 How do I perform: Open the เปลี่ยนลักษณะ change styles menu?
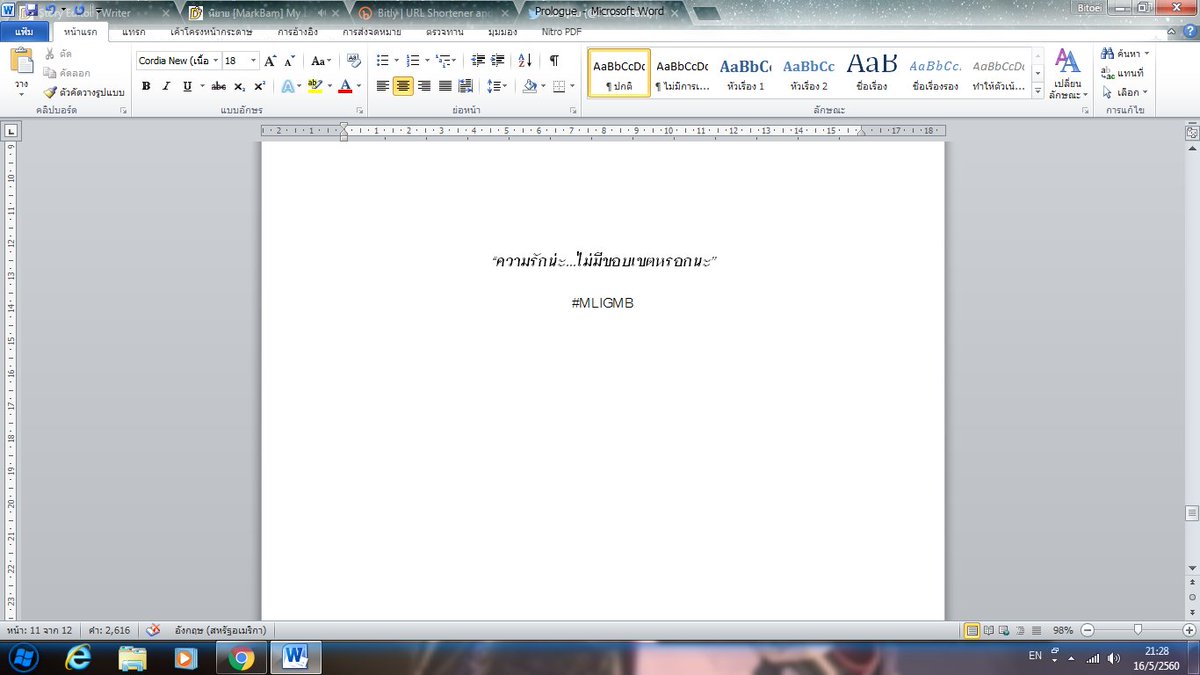click(x=1068, y=74)
